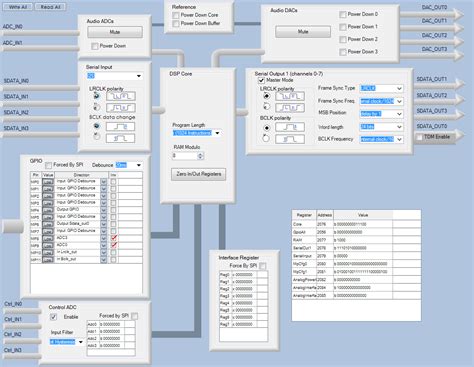This screenshot has width=474, height=367.
Task: Select second LRCLK polarity radio in Serial Output 1
Action: coord(266,107)
